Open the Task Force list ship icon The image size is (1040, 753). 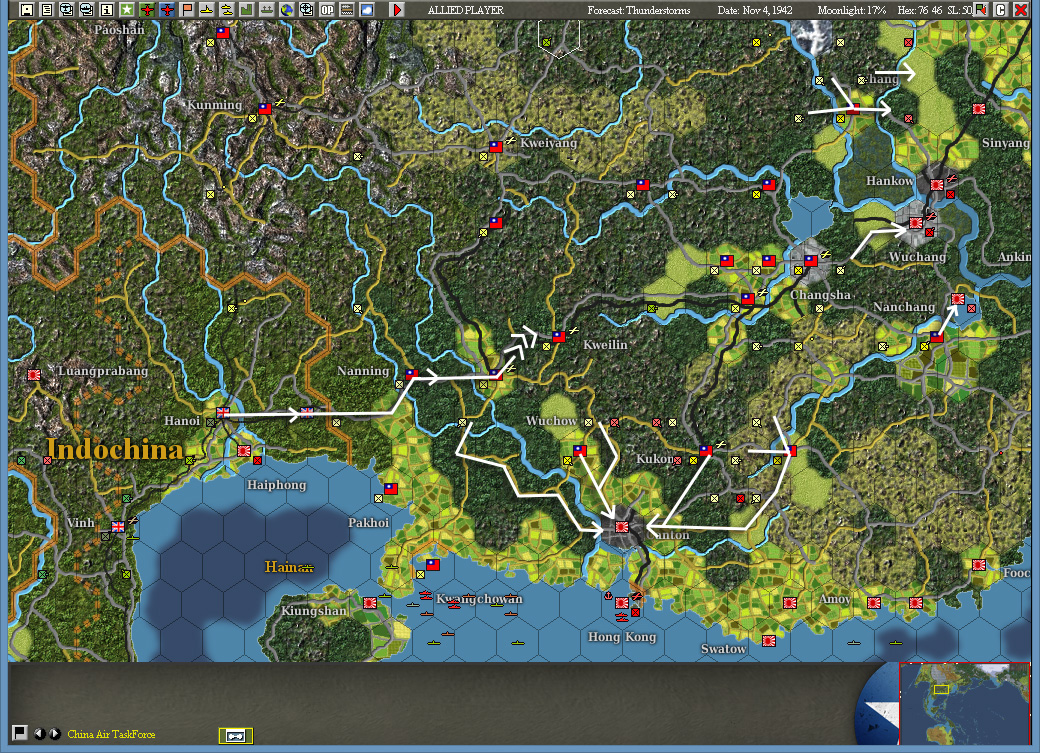(x=68, y=10)
